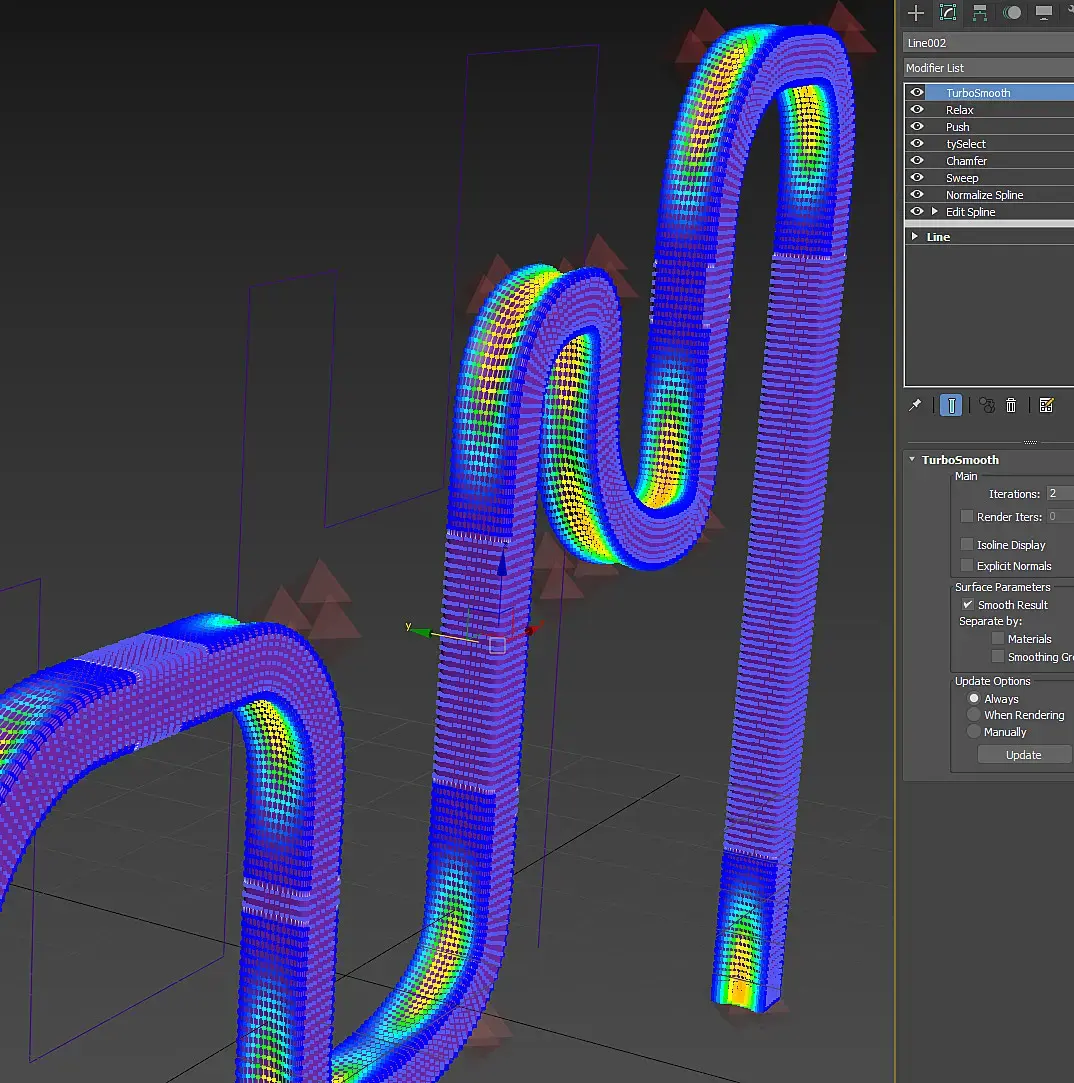The width and height of the screenshot is (1074, 1083).
Task: Select the Chamfer modifier in stack
Action: (966, 161)
